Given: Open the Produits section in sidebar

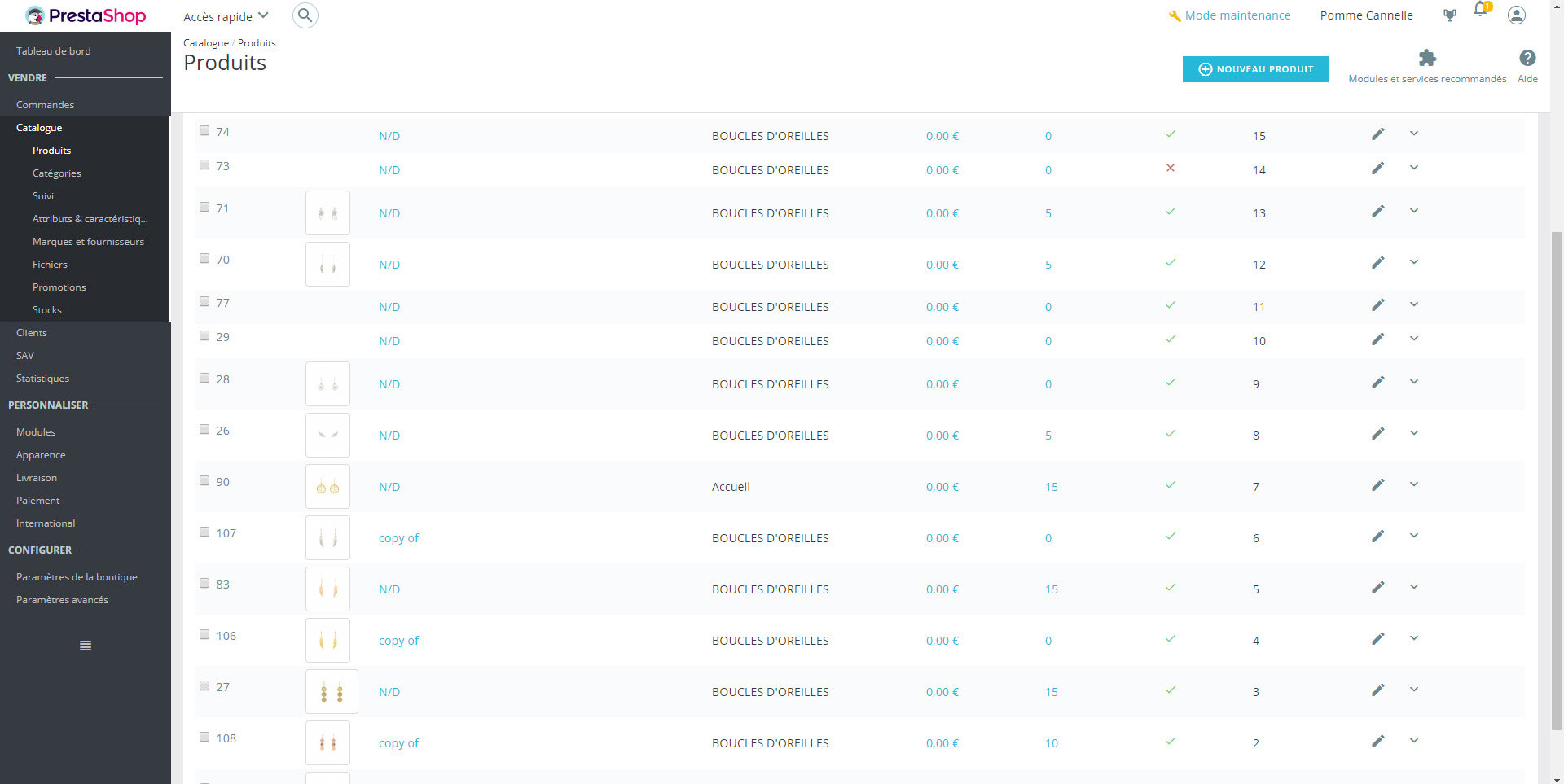Looking at the screenshot, I should tap(51, 150).
